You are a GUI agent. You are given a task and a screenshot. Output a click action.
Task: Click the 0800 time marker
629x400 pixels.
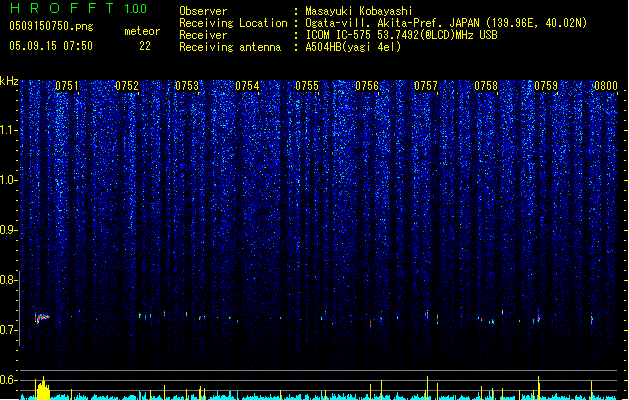coord(606,86)
